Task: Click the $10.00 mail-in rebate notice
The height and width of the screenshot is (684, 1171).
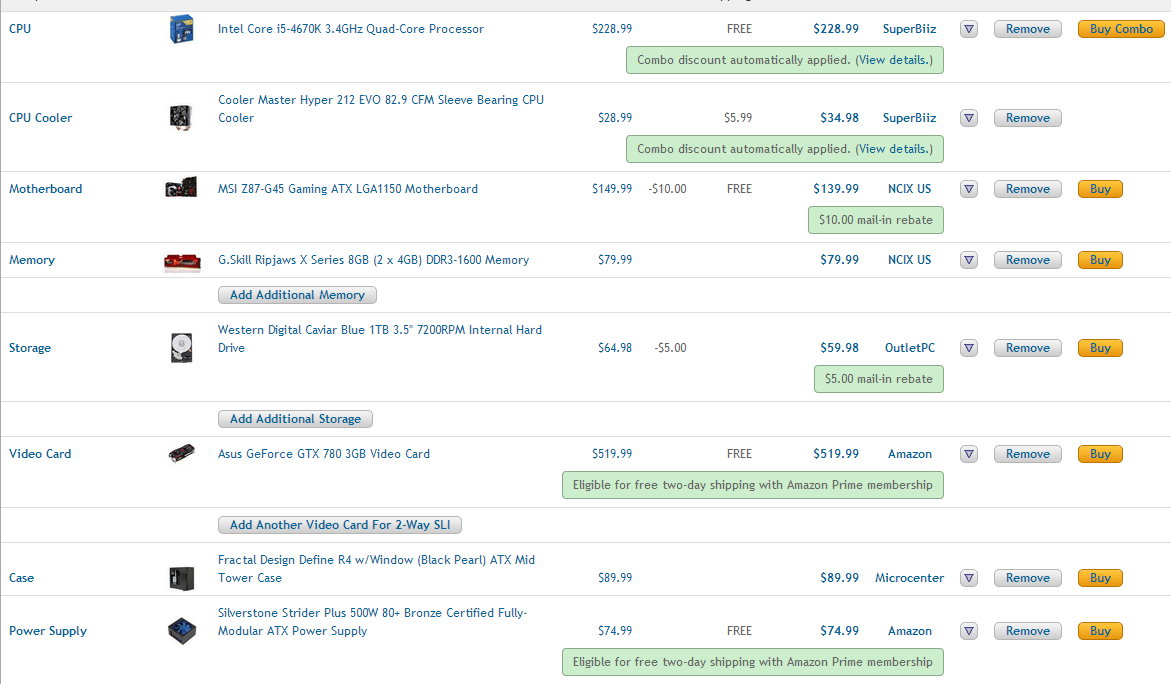Action: point(875,220)
